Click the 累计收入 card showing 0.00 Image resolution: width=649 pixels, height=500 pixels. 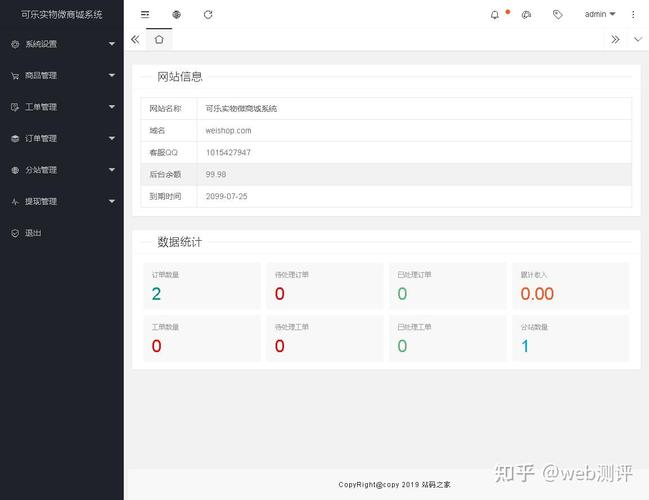click(571, 286)
